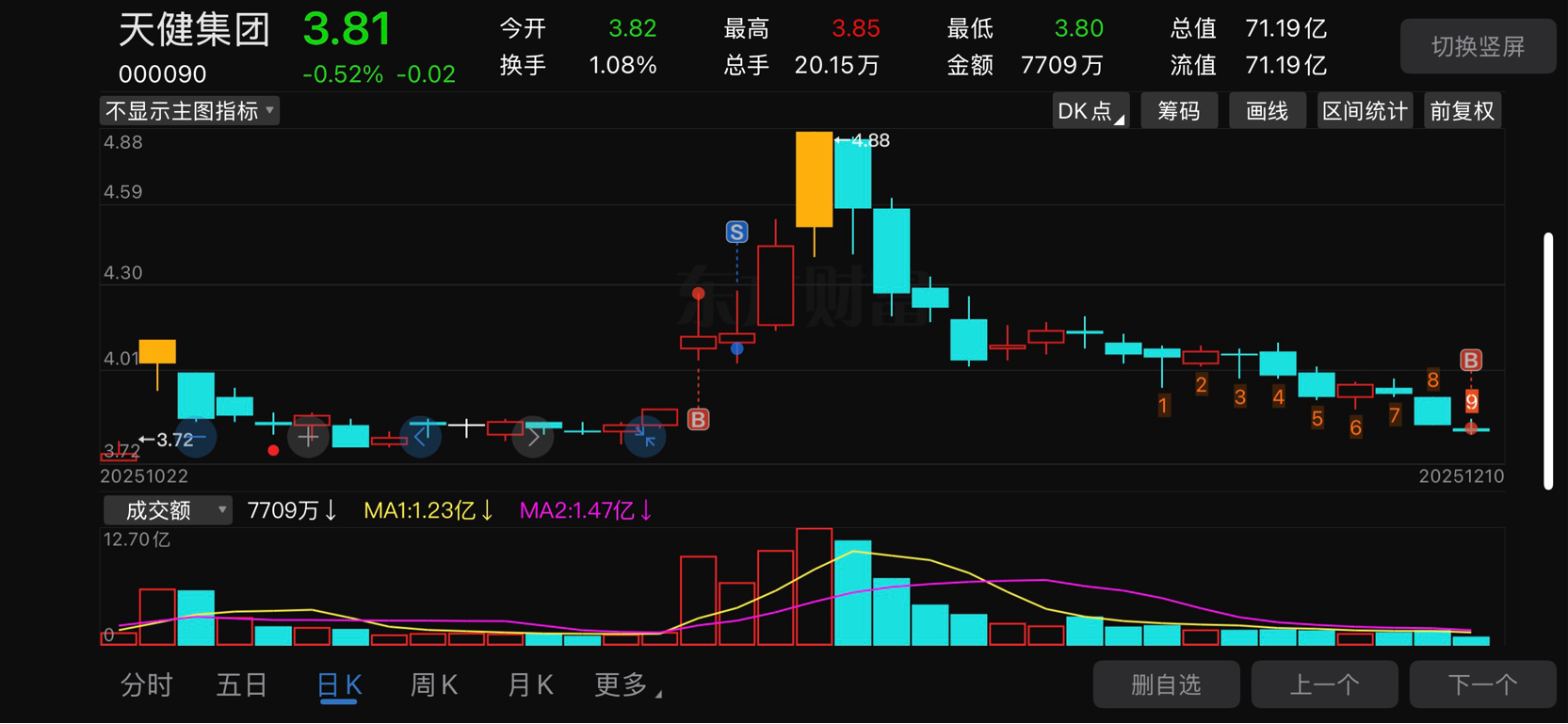
Task: Tap the 流值 value 71.19亿
Action: pyautogui.click(x=1285, y=65)
